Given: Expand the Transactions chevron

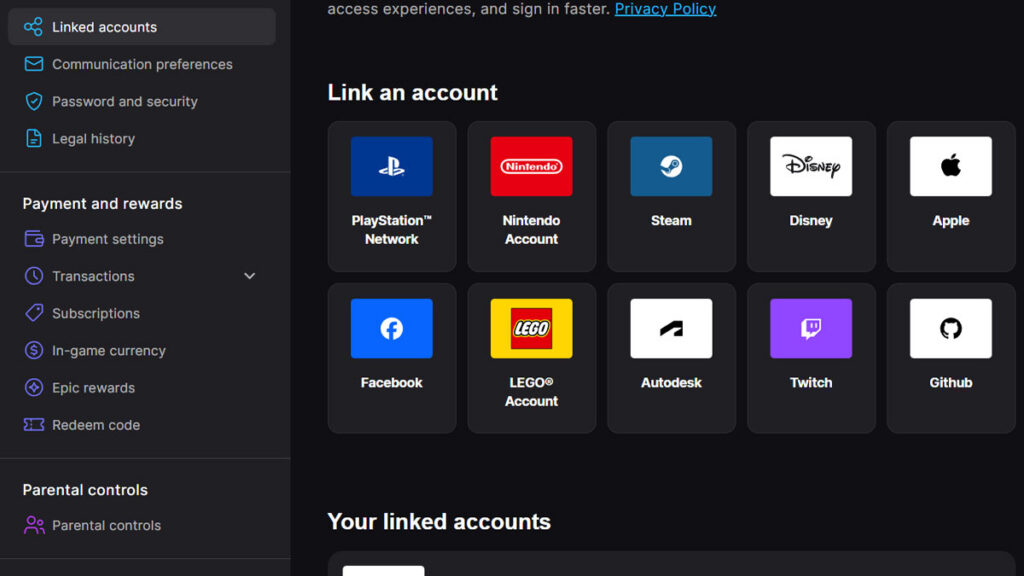Looking at the screenshot, I should 249,276.
